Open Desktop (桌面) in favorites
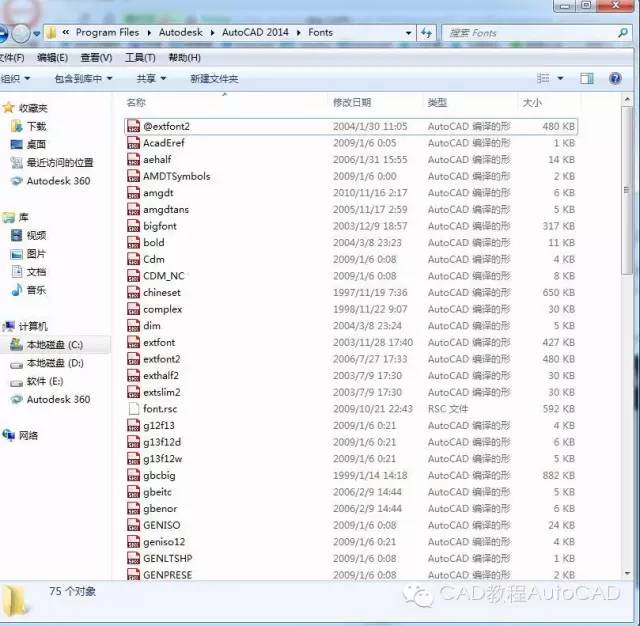Screen dimensions: 640x626 click(28, 144)
